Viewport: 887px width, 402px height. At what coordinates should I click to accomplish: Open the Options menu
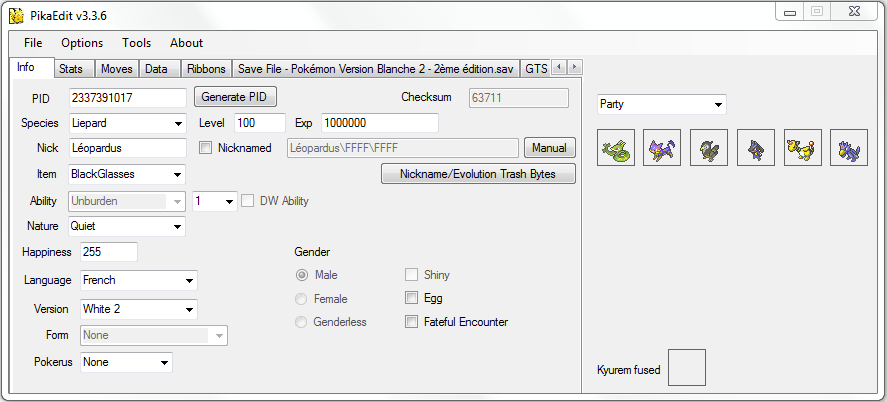(83, 43)
